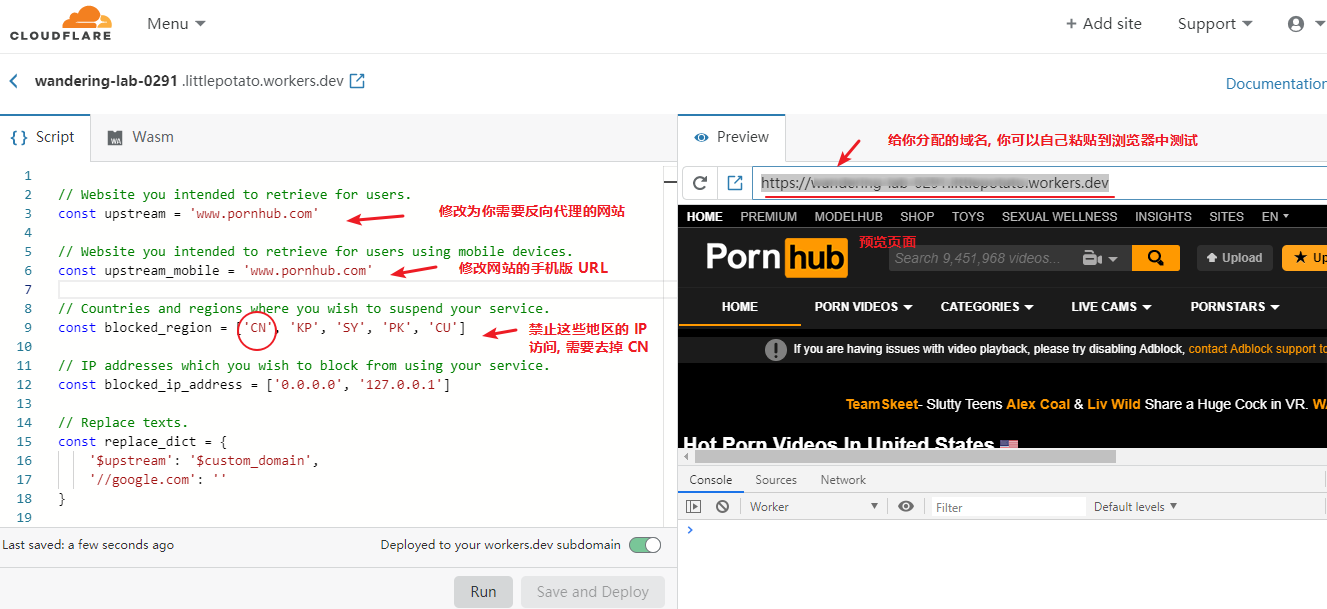Toggle workers.dev subdomain deployment switch
The image size is (1327, 609).
tap(645, 545)
